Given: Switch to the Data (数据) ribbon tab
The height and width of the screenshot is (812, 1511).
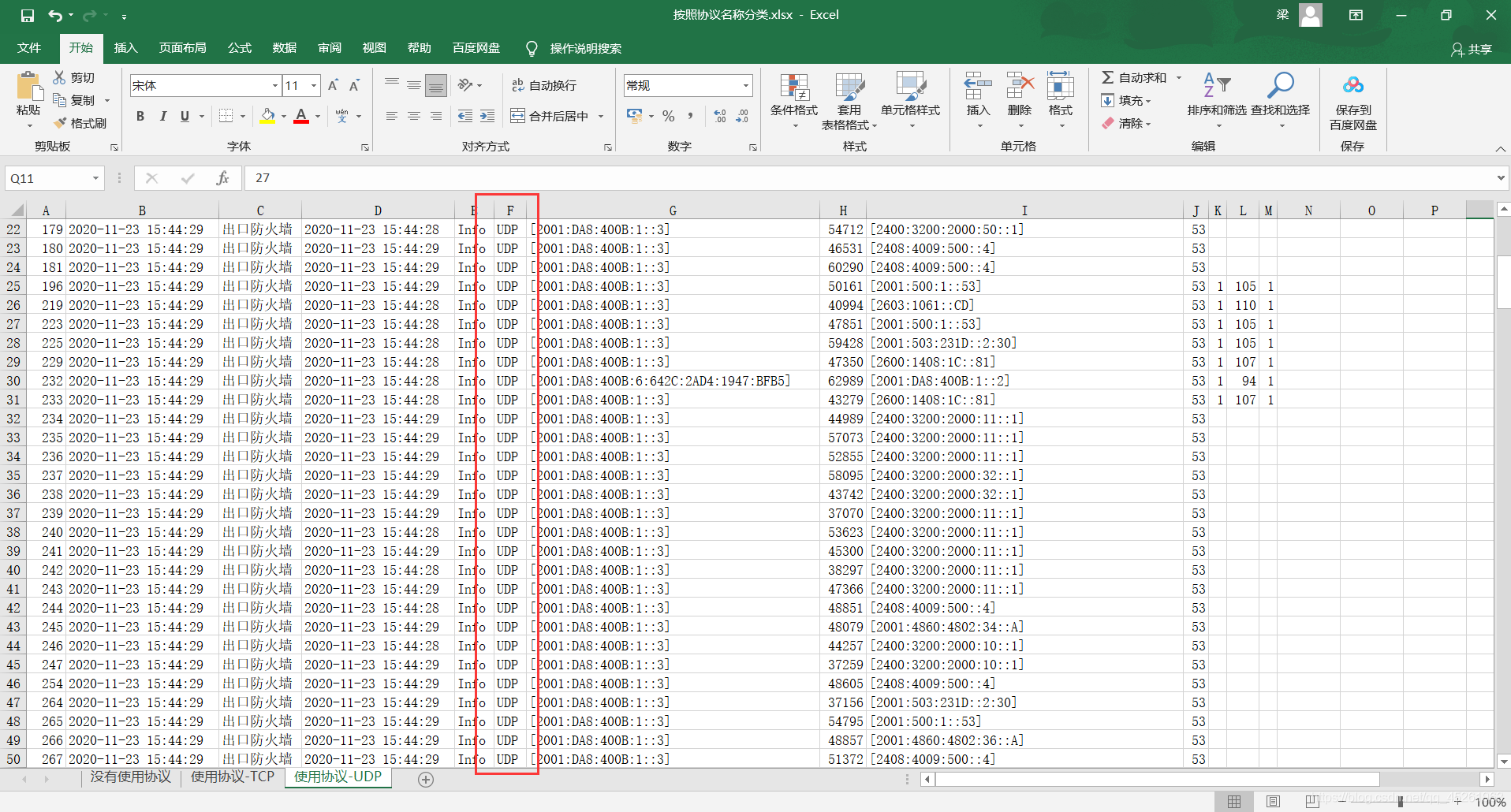Looking at the screenshot, I should pos(284,48).
